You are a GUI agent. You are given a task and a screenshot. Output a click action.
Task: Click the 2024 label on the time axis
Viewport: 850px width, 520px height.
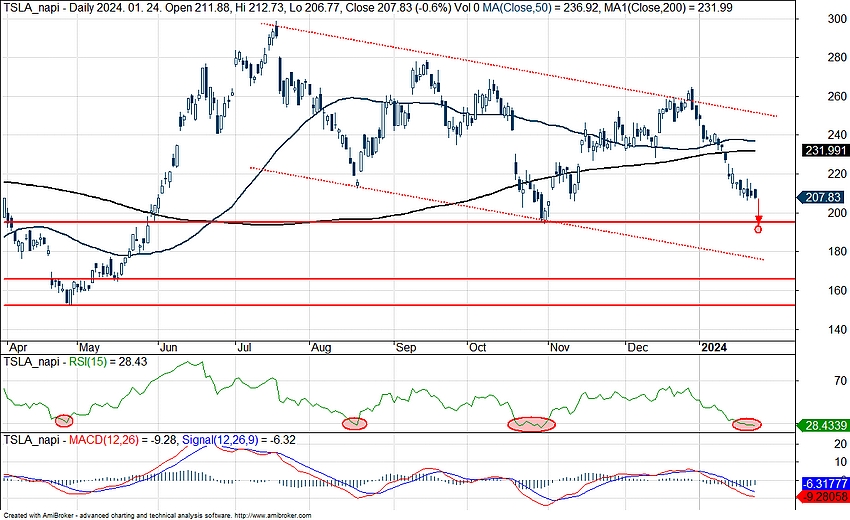(x=714, y=348)
